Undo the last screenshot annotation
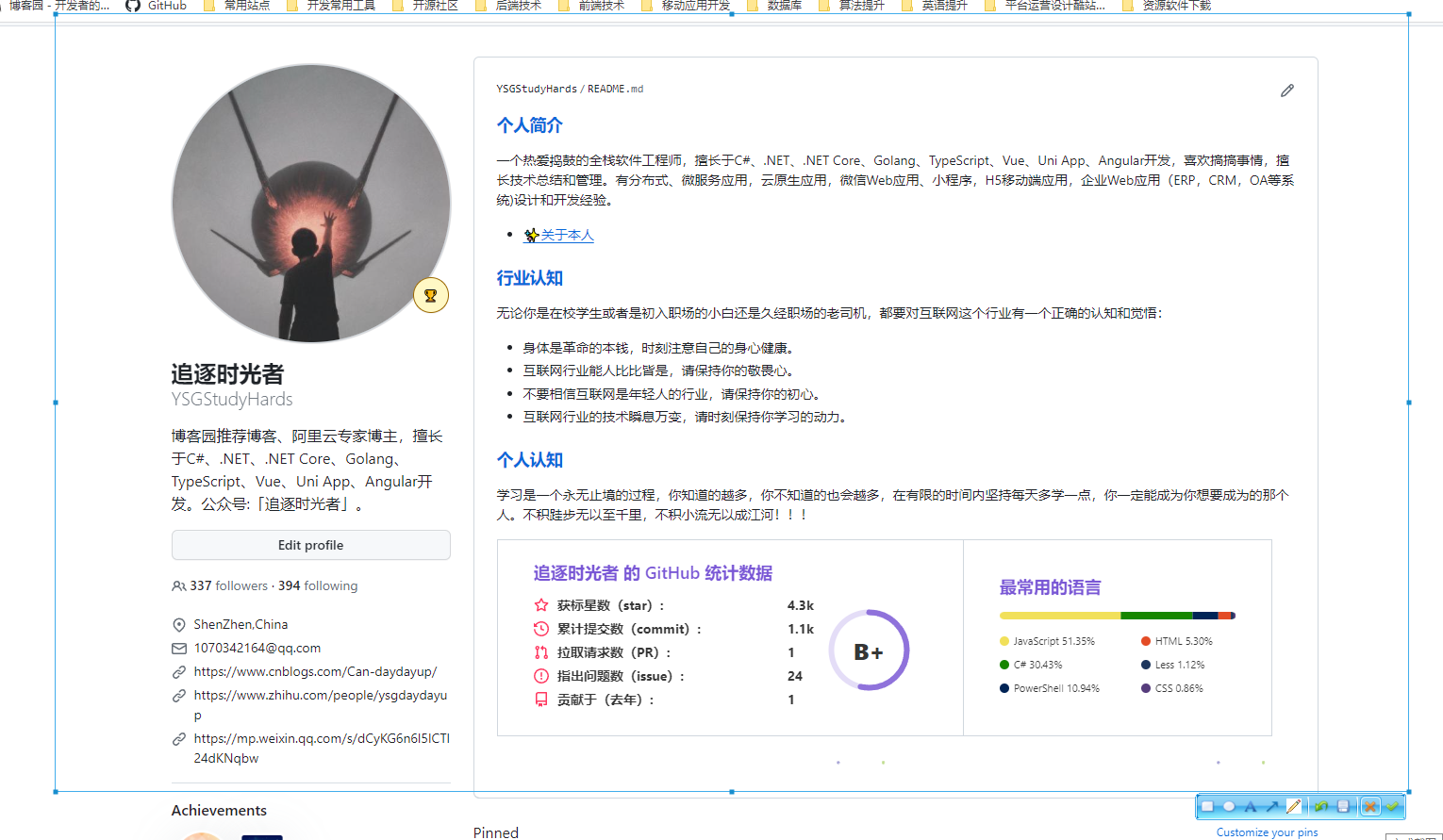The image size is (1443, 840). point(1321,806)
